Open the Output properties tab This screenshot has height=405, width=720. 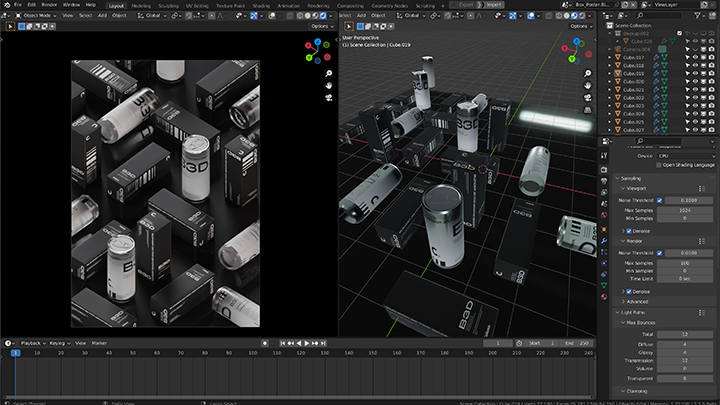(604, 181)
